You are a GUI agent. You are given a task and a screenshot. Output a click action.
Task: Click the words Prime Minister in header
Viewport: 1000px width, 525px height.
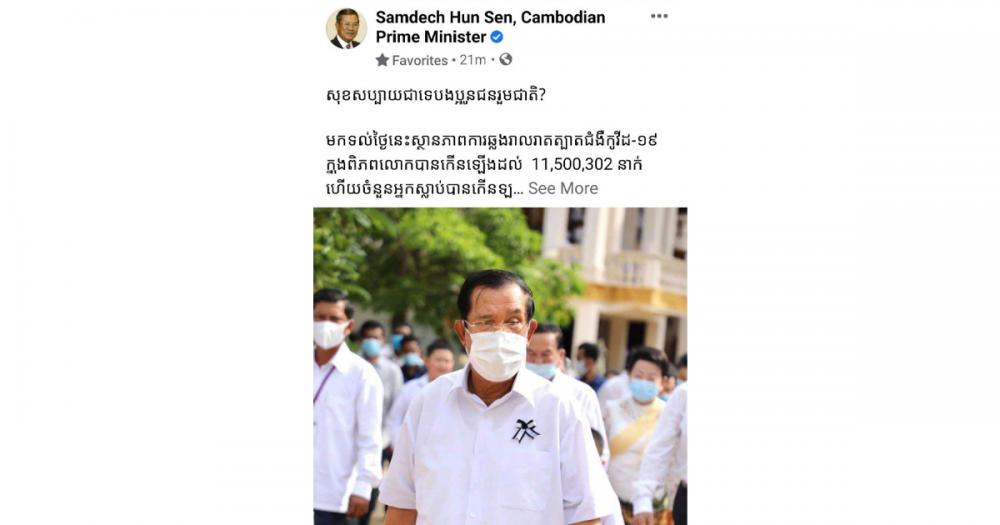430,37
